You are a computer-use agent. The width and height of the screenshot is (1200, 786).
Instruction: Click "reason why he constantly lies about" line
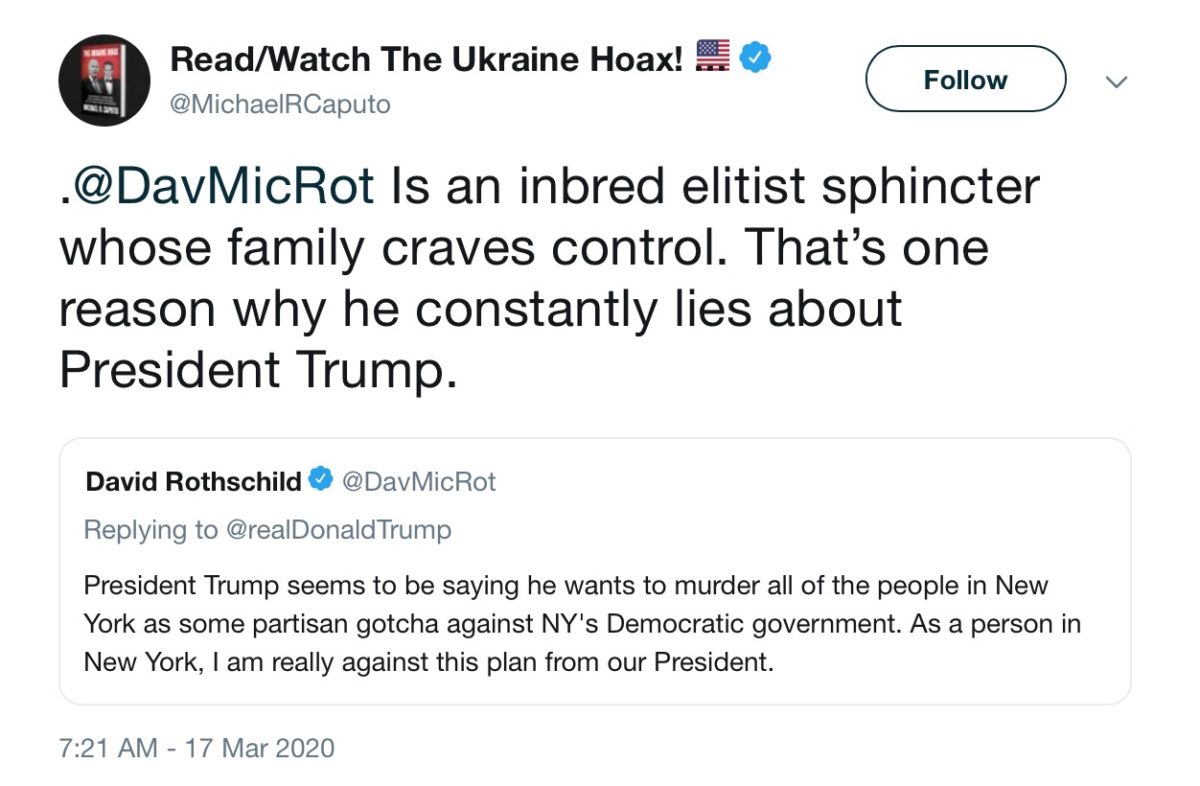480,308
